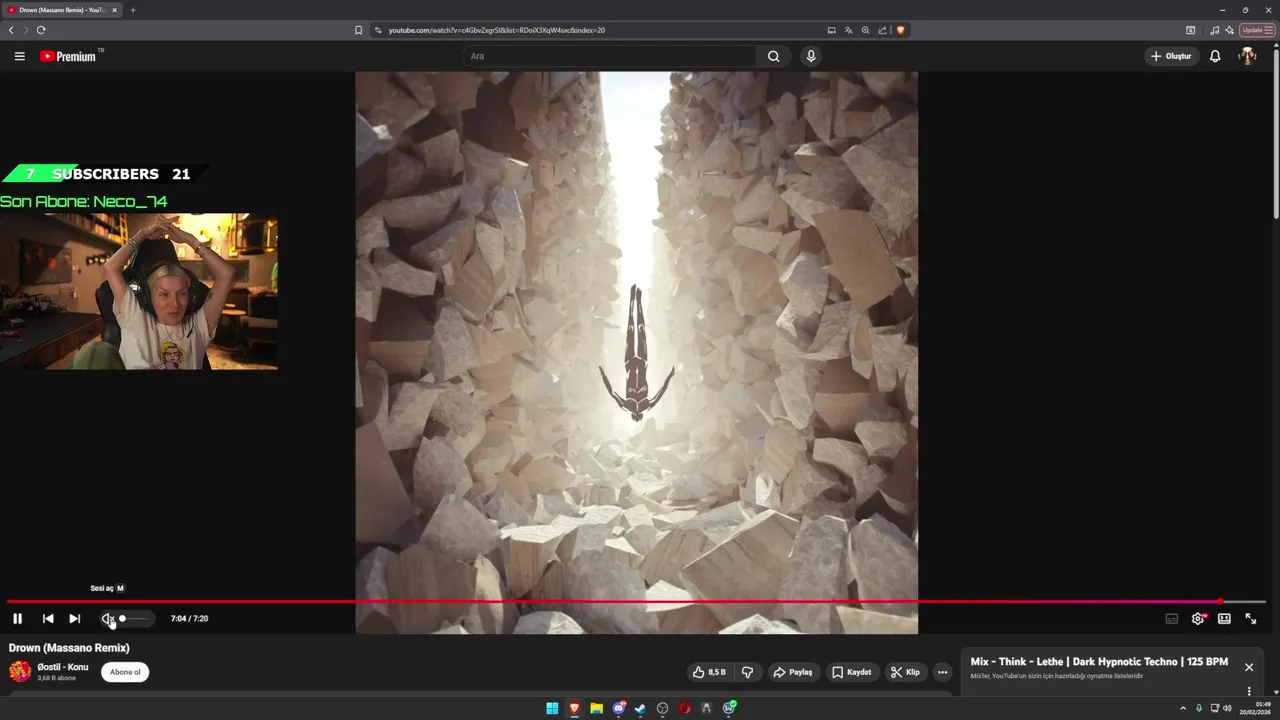
Task: Like the video with 8,5 B likes
Action: 709,672
